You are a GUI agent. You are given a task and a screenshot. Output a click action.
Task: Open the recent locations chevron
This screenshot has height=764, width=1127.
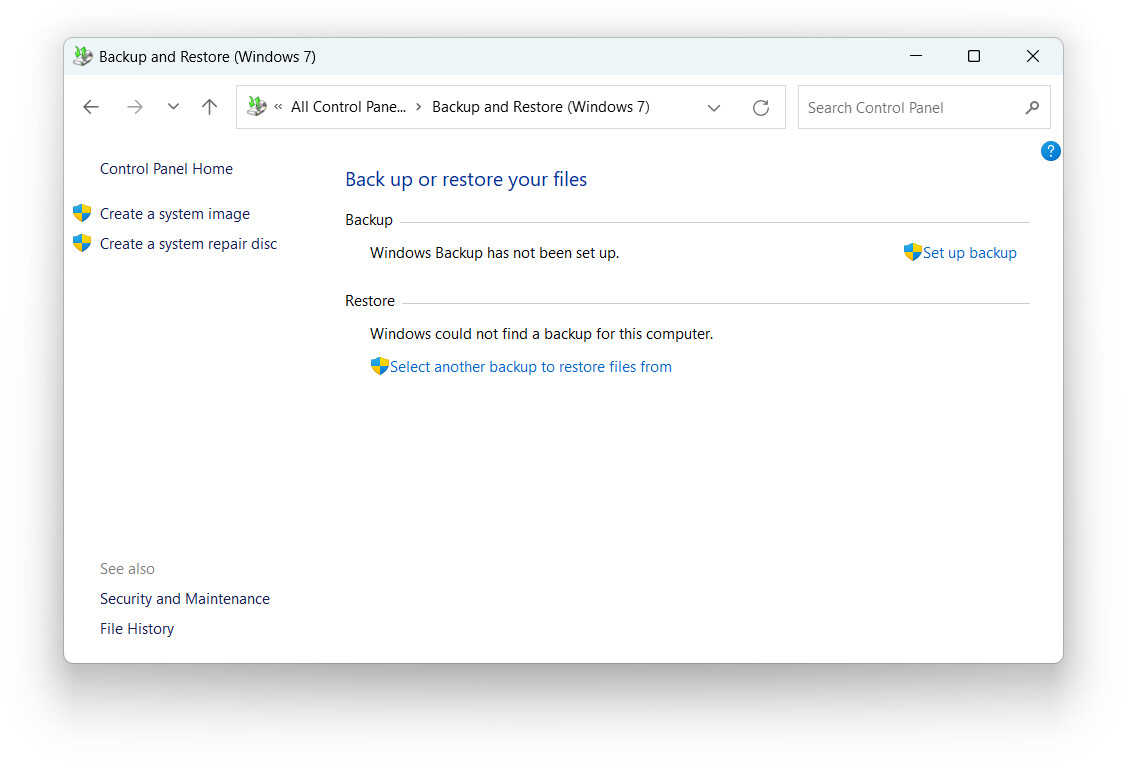(173, 106)
